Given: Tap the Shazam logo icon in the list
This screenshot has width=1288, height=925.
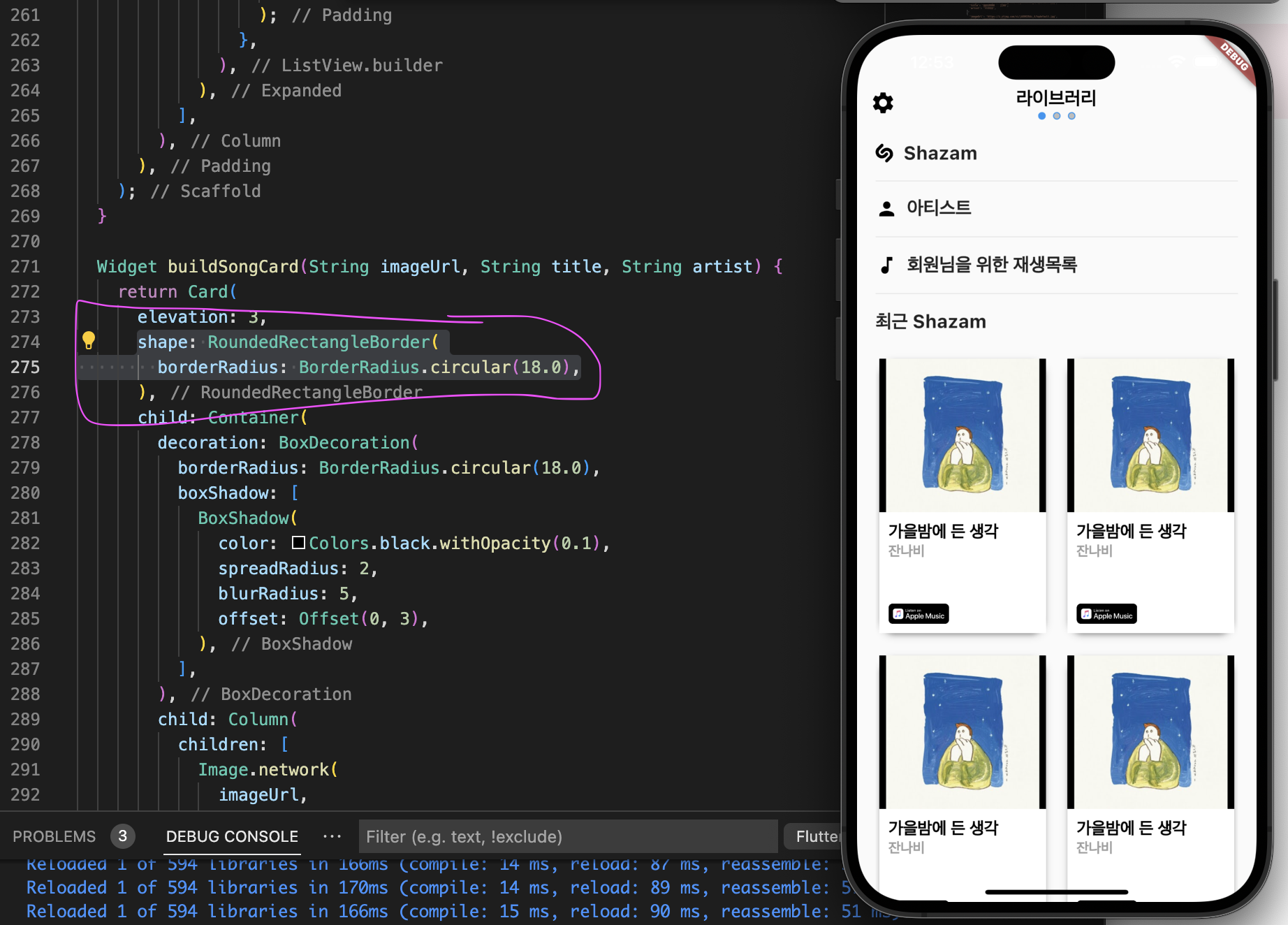Looking at the screenshot, I should [x=884, y=153].
